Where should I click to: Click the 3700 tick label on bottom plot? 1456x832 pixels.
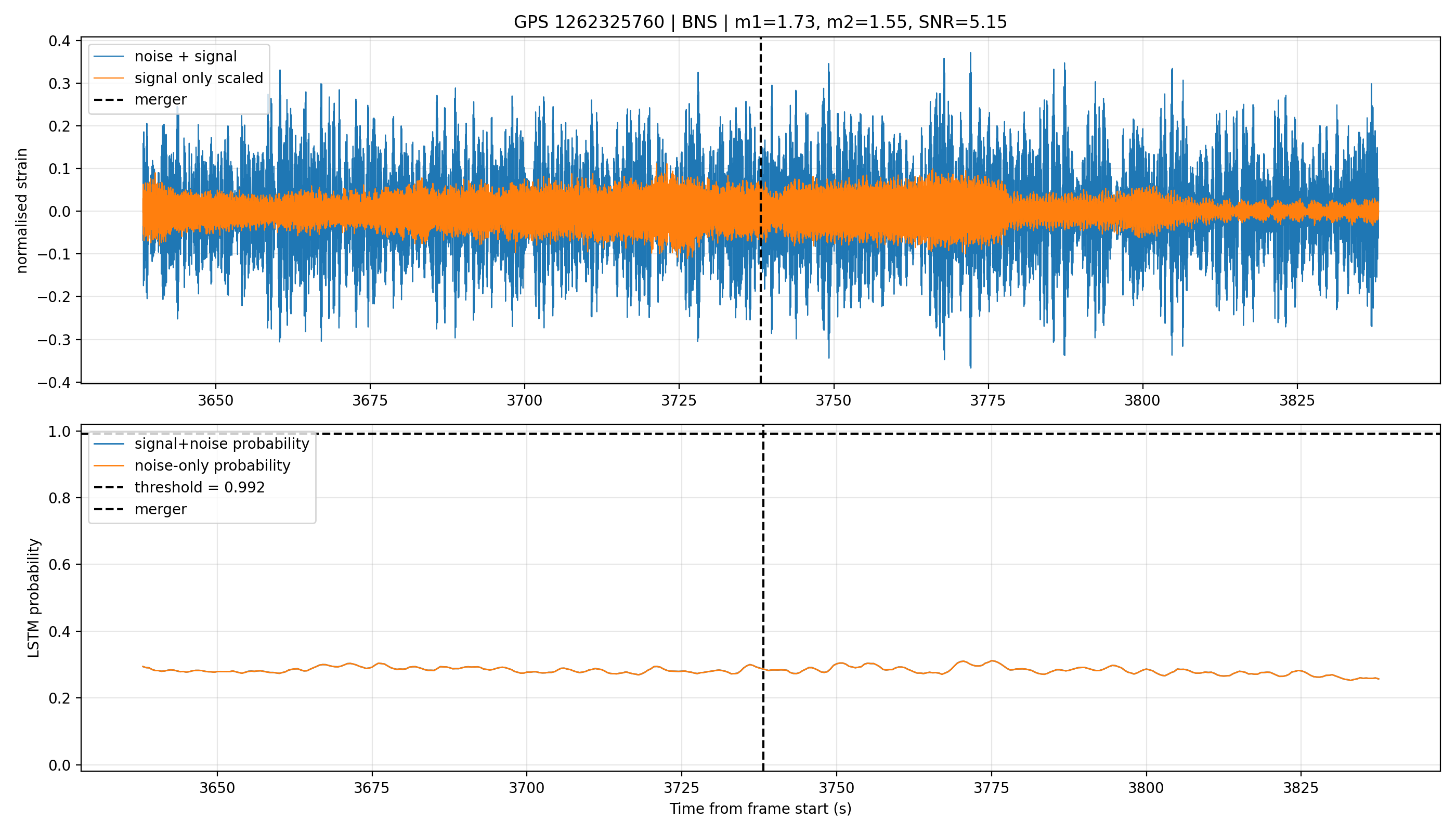tap(527, 788)
